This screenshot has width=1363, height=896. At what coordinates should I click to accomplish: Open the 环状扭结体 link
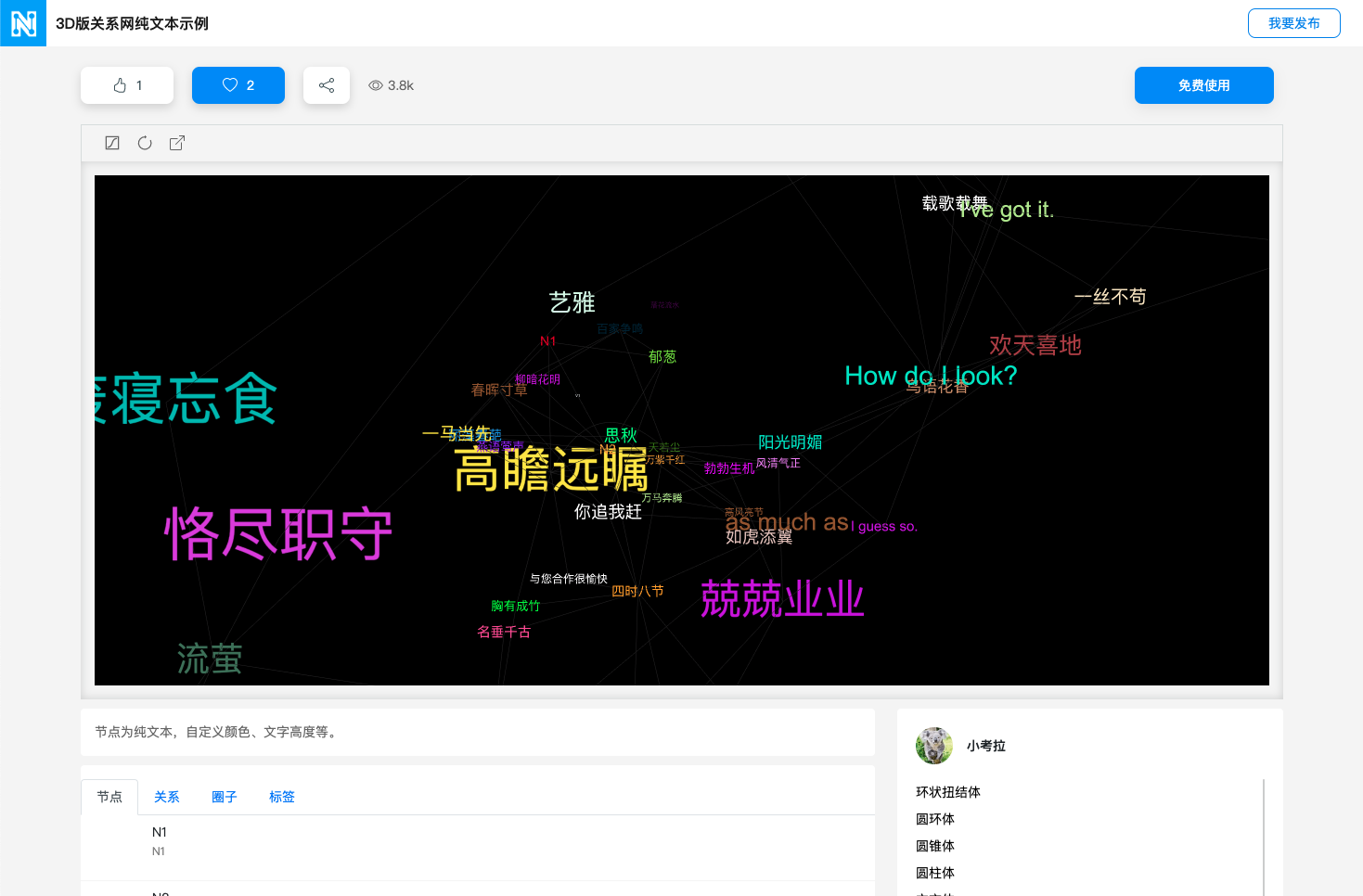pos(948,792)
